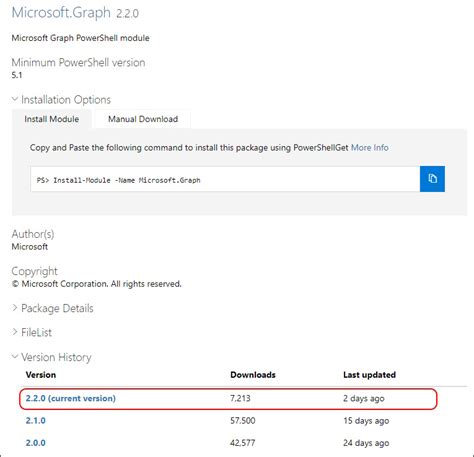
Task: Collapse the Version History section
Action: 51,357
